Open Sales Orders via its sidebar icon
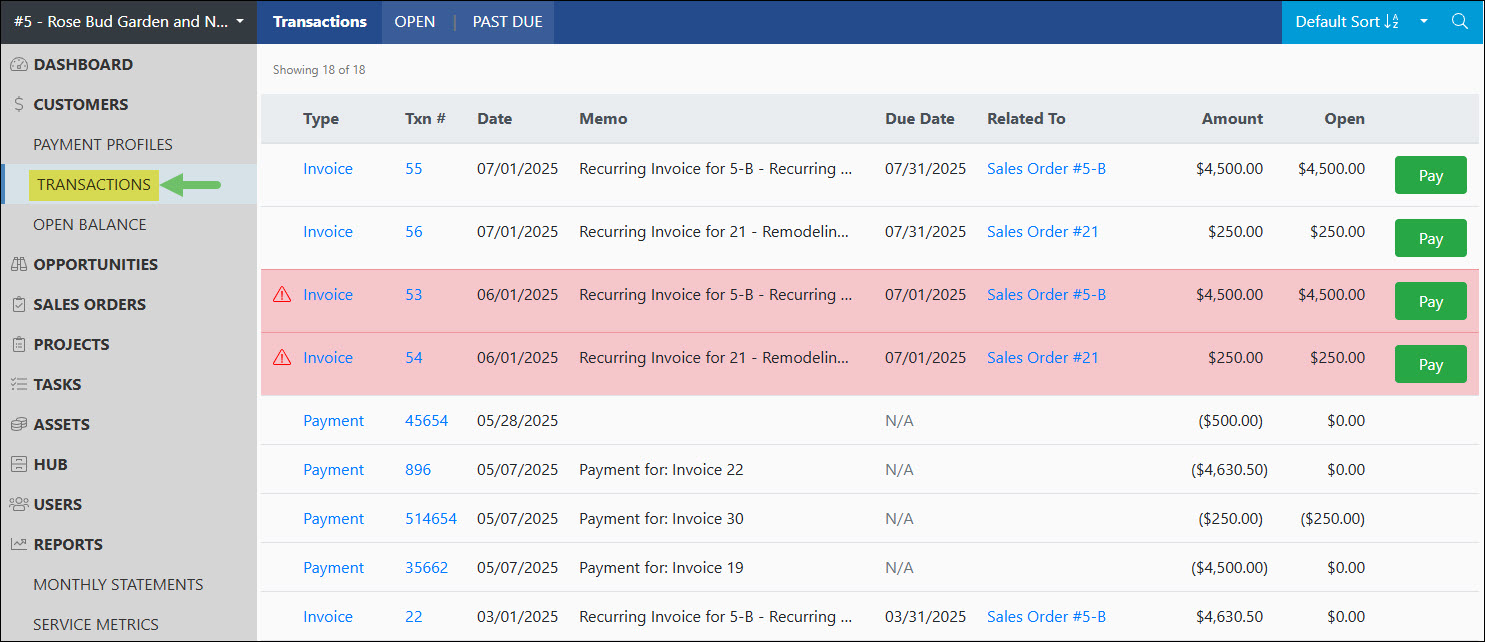The width and height of the screenshot is (1485, 642). click(20, 304)
